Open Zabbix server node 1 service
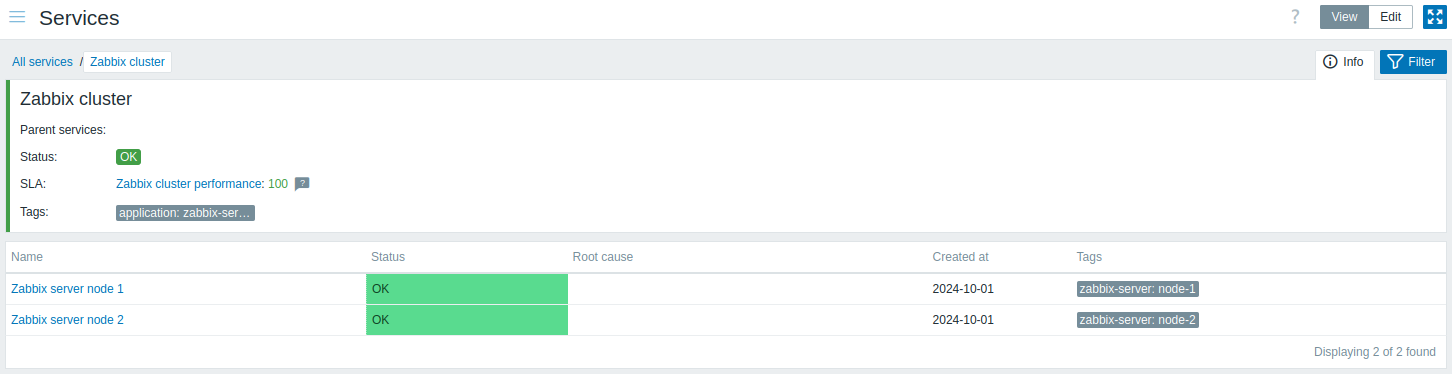Viewport: 1452px width, 374px height. pos(67,289)
